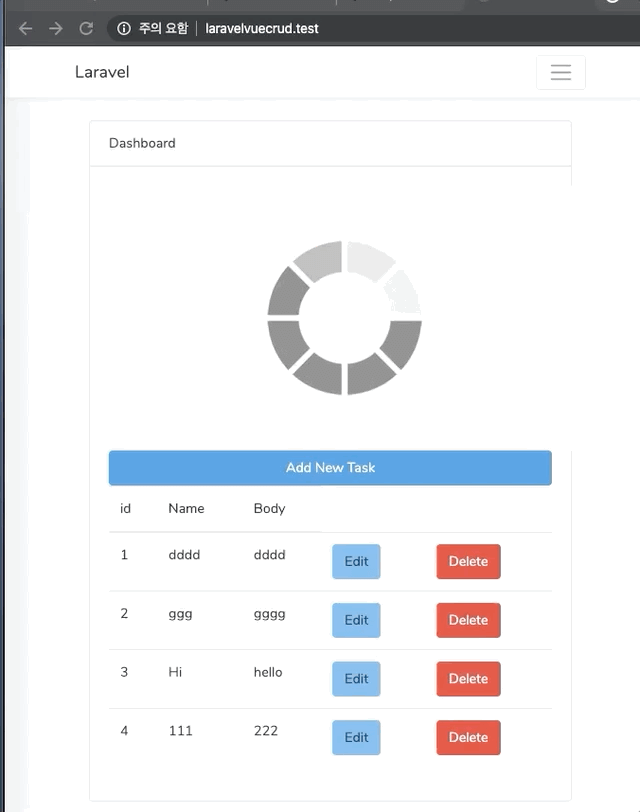The width and height of the screenshot is (640, 812).
Task: Edit the task named Hi
Action: point(356,678)
